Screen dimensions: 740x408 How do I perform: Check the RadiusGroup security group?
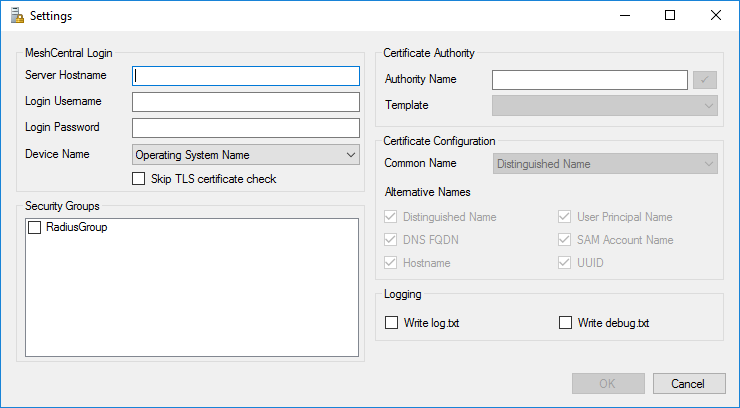point(35,228)
